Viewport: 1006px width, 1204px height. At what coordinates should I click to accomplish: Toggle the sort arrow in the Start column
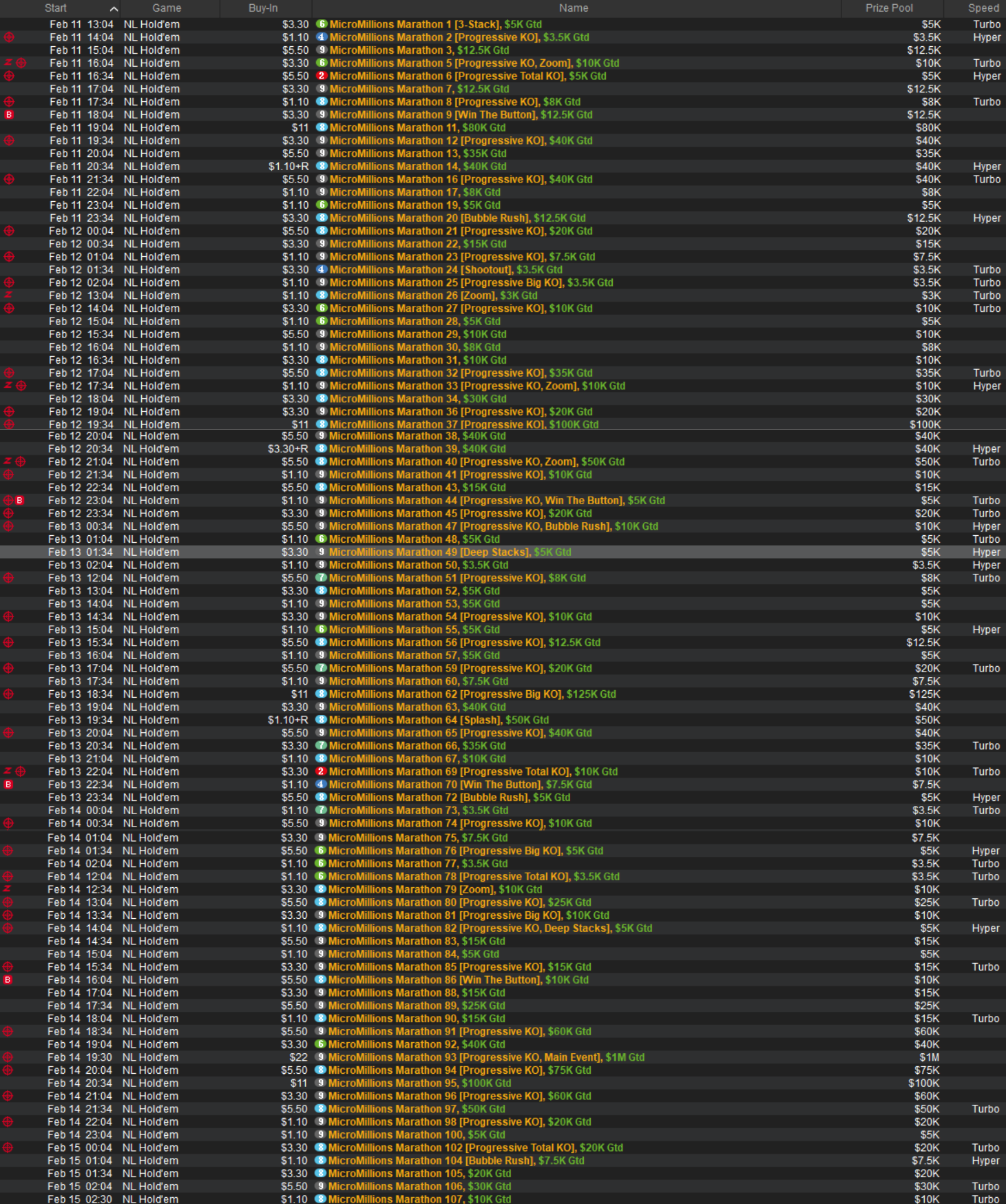point(114,8)
